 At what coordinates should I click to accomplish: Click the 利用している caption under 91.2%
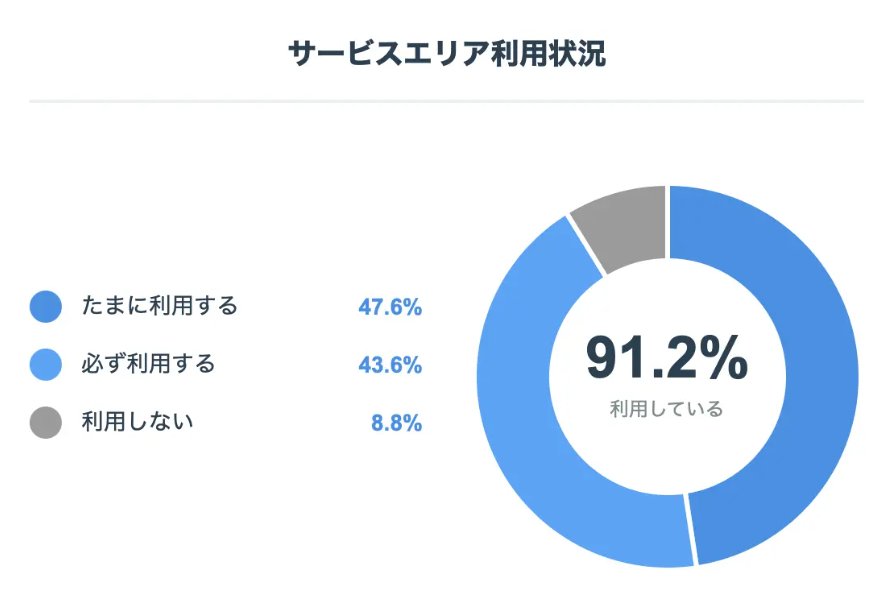point(666,409)
